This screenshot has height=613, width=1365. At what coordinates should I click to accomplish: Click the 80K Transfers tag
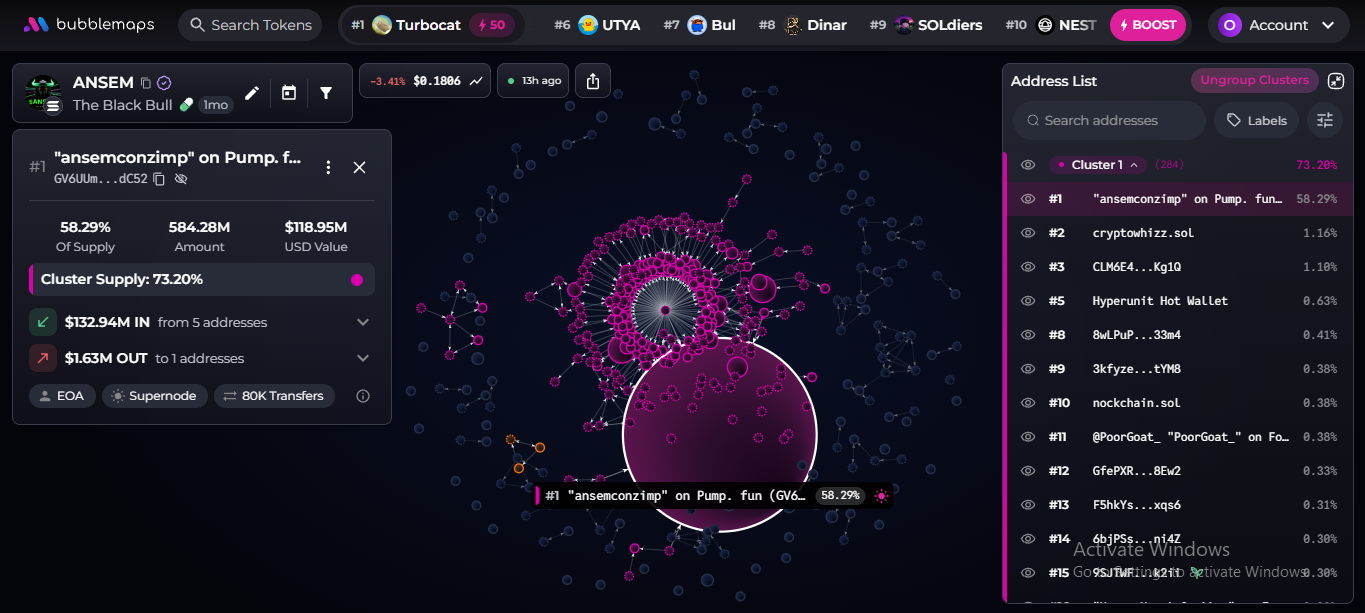pos(275,396)
